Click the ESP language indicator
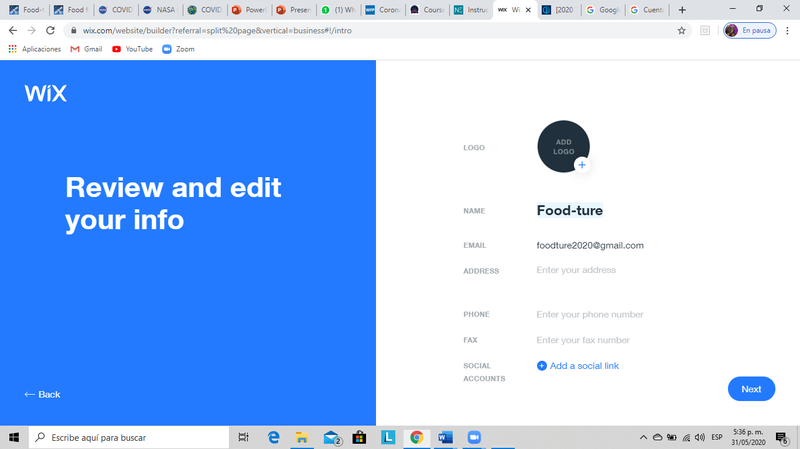 [717, 437]
